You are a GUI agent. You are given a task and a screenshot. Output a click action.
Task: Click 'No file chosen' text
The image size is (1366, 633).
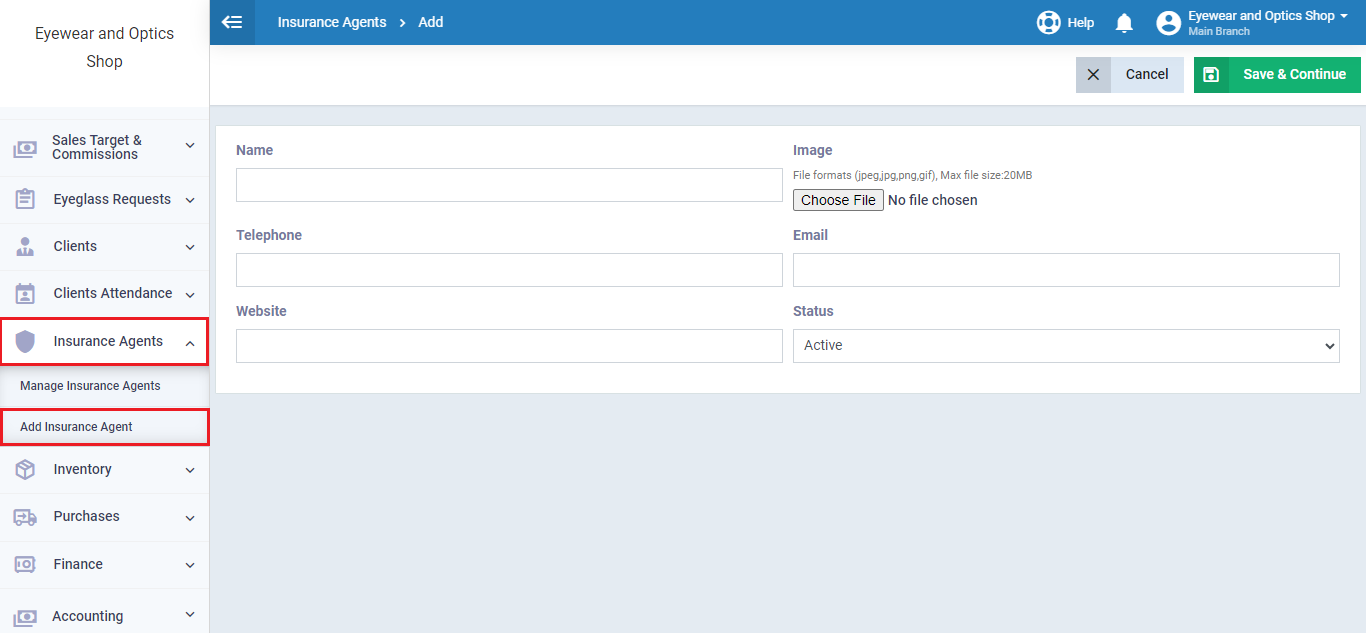pos(933,200)
